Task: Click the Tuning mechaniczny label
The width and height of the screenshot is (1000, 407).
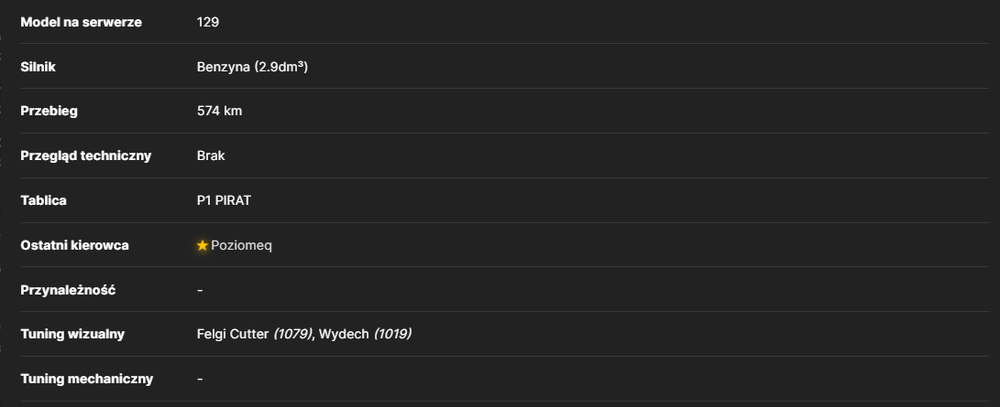Action: 87,379
